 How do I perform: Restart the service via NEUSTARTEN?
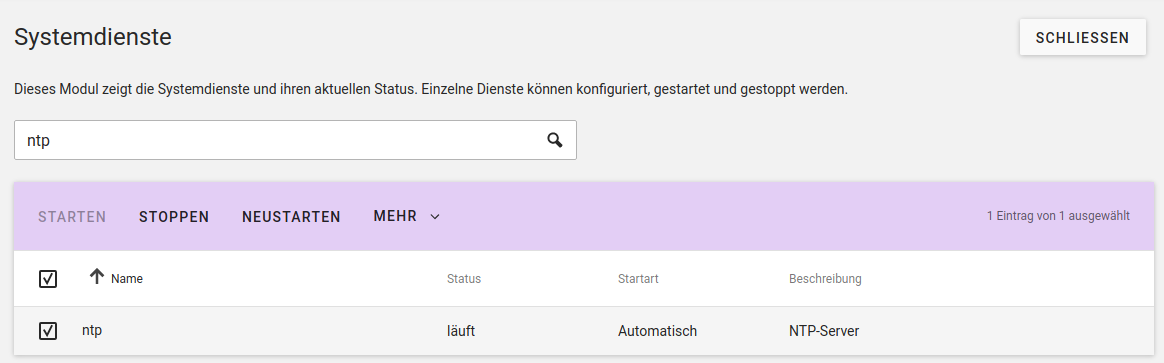point(291,217)
